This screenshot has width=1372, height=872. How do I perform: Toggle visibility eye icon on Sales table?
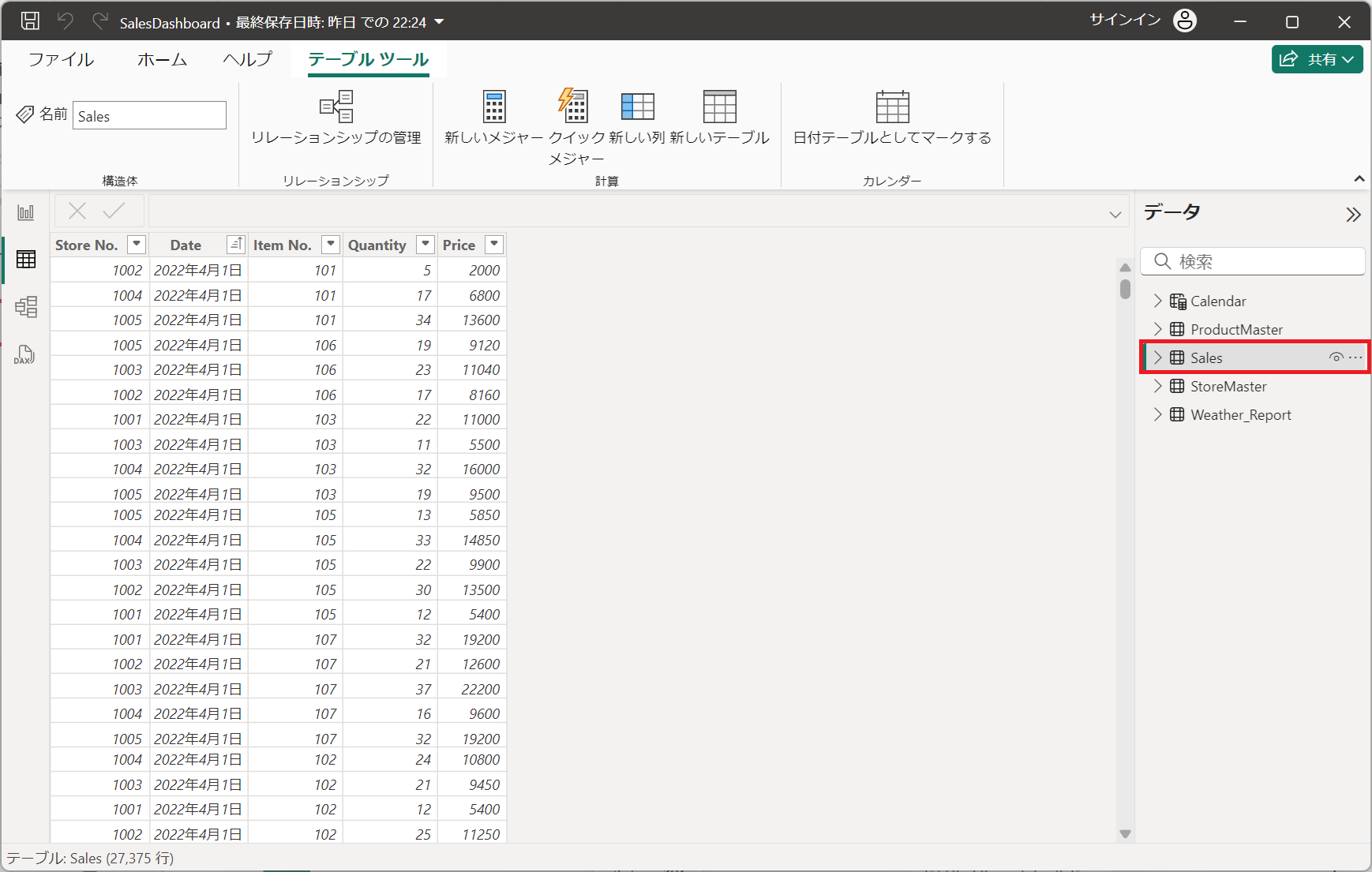1336,357
